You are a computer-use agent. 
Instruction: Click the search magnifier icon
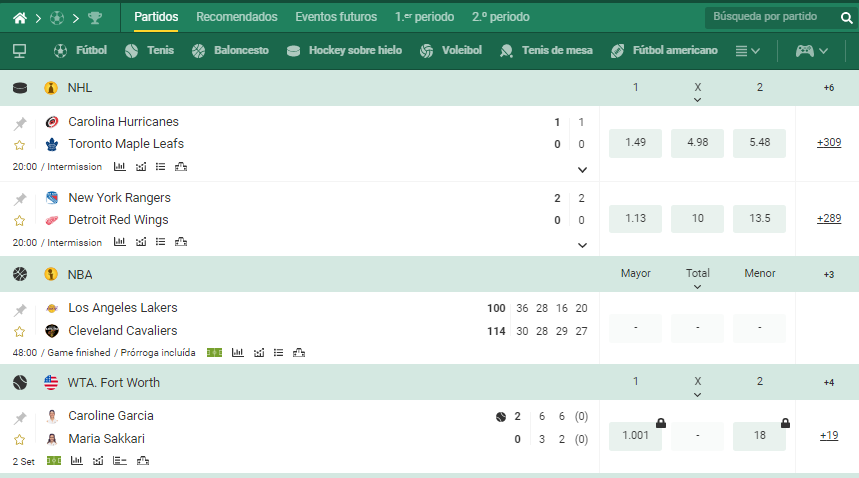click(846, 18)
